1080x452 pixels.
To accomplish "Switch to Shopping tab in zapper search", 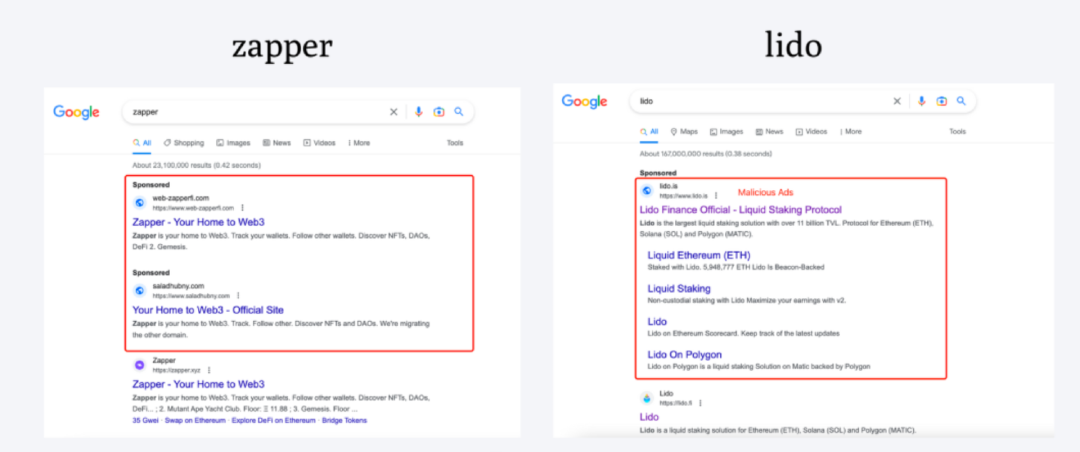I will (183, 143).
